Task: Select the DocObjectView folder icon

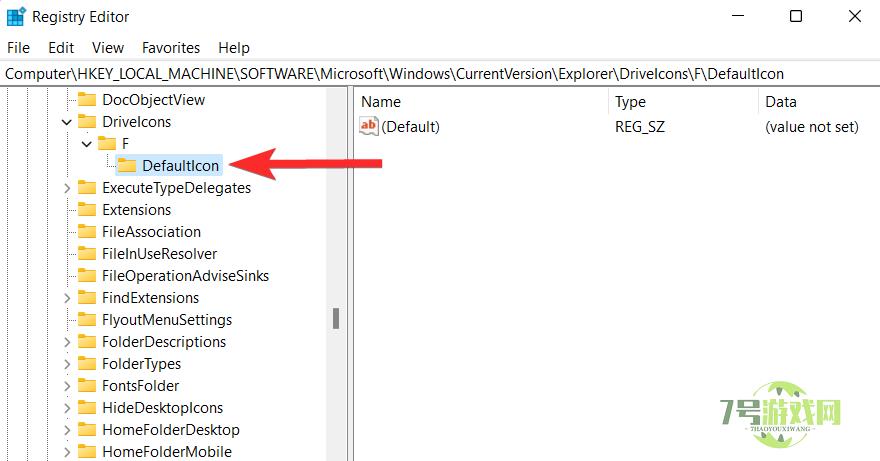Action: [x=87, y=99]
